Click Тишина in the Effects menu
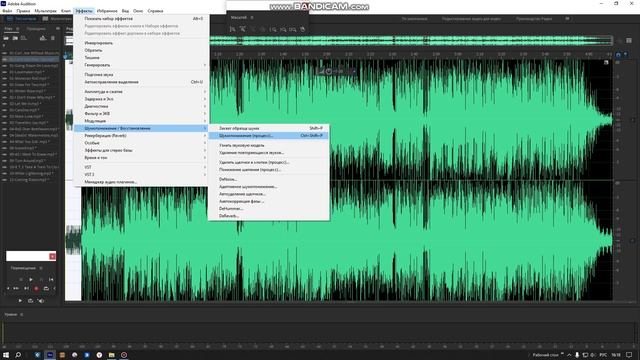Image resolution: width=640 pixels, height=360 pixels. click(141, 58)
